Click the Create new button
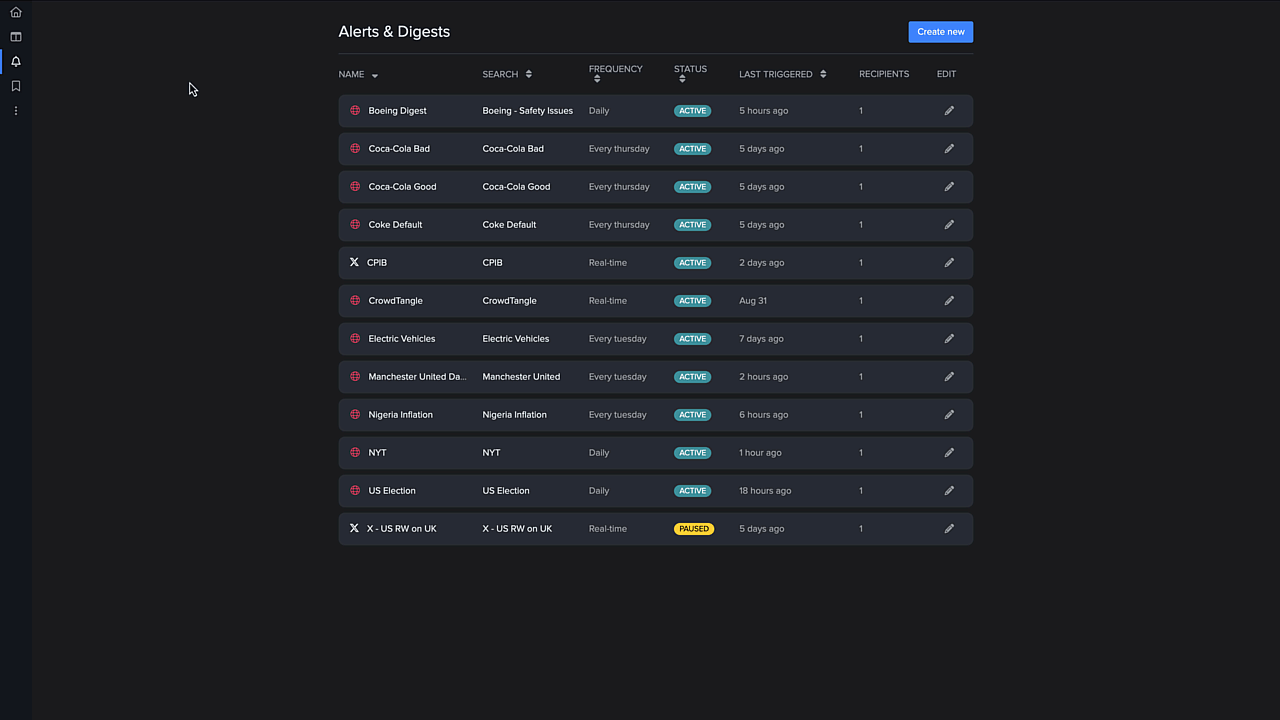1280x720 pixels. pos(940,32)
